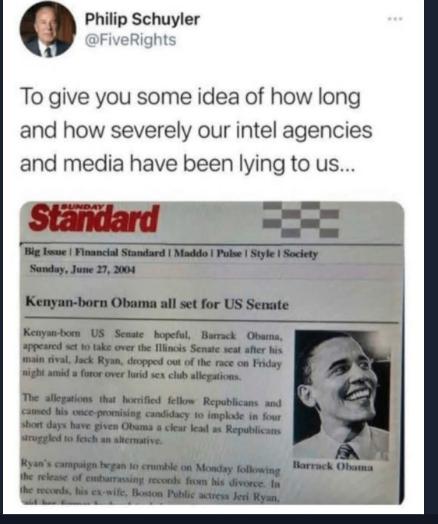Click the paragraph starting Ryan's campaign began

tap(150, 483)
